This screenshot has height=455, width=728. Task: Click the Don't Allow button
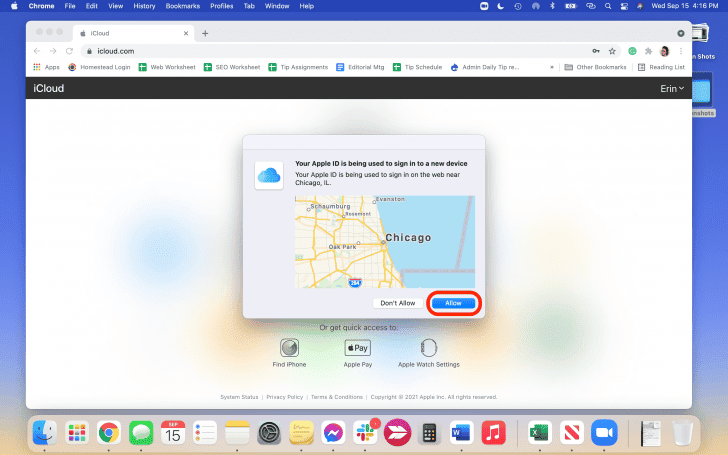click(398, 302)
